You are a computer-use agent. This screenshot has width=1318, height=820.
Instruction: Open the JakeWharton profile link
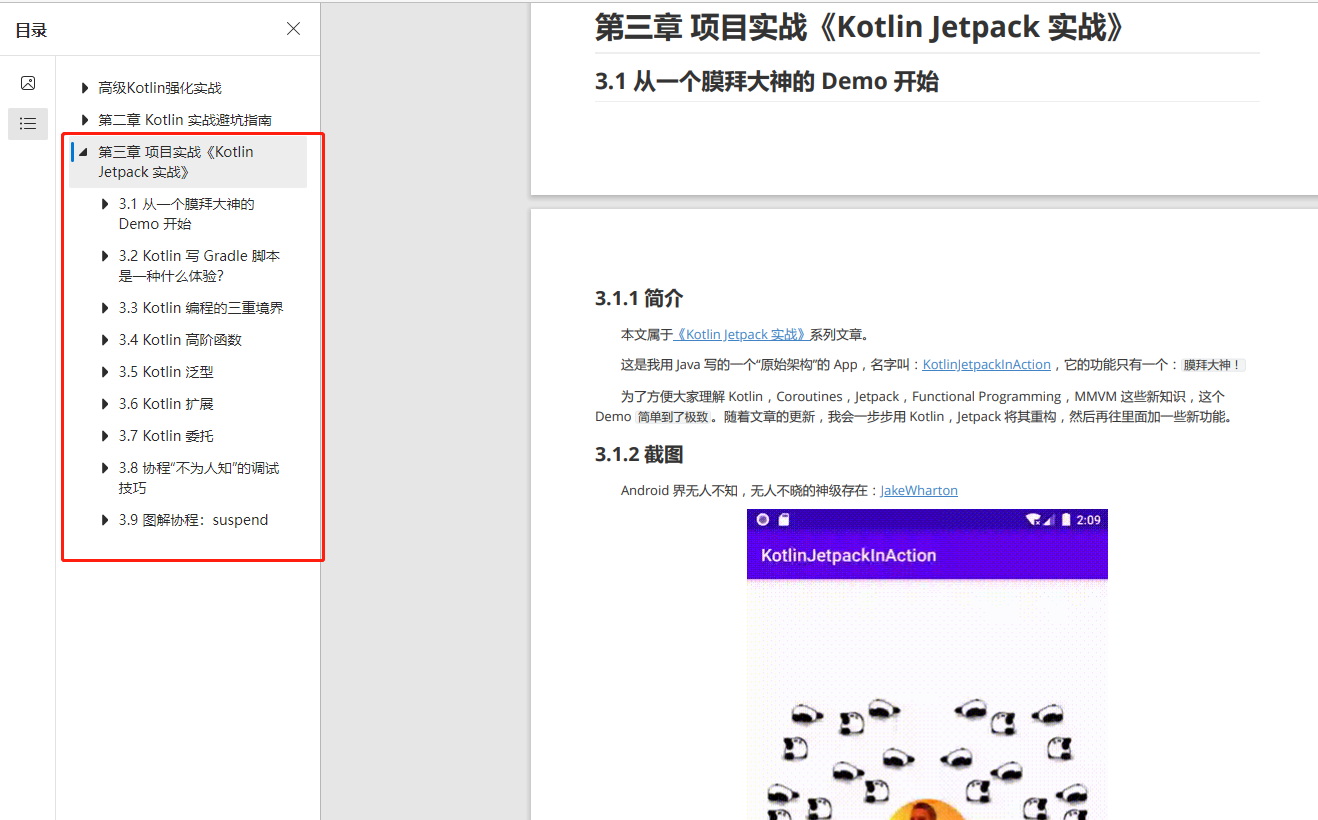(x=919, y=491)
